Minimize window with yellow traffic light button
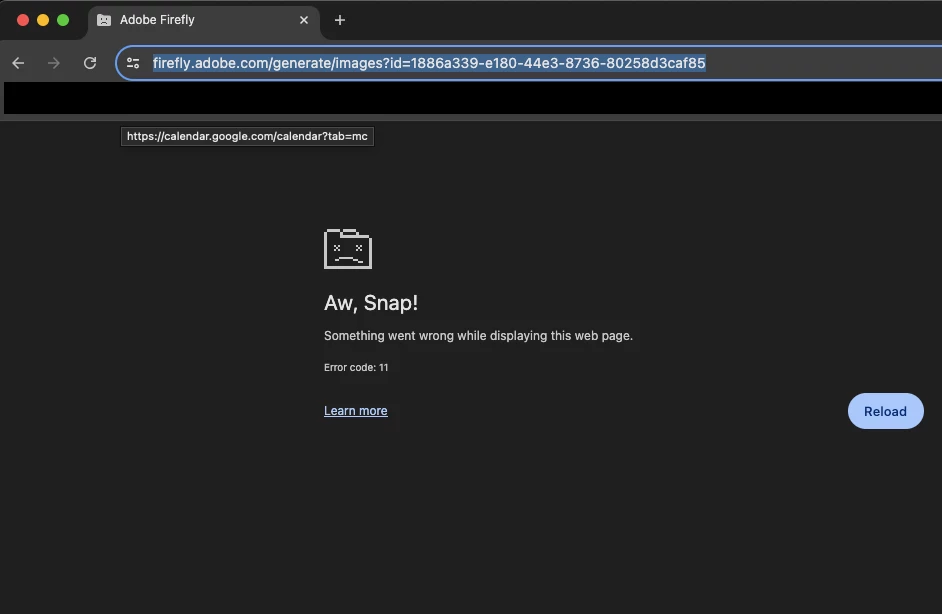Viewport: 942px width, 614px height. tap(43, 20)
